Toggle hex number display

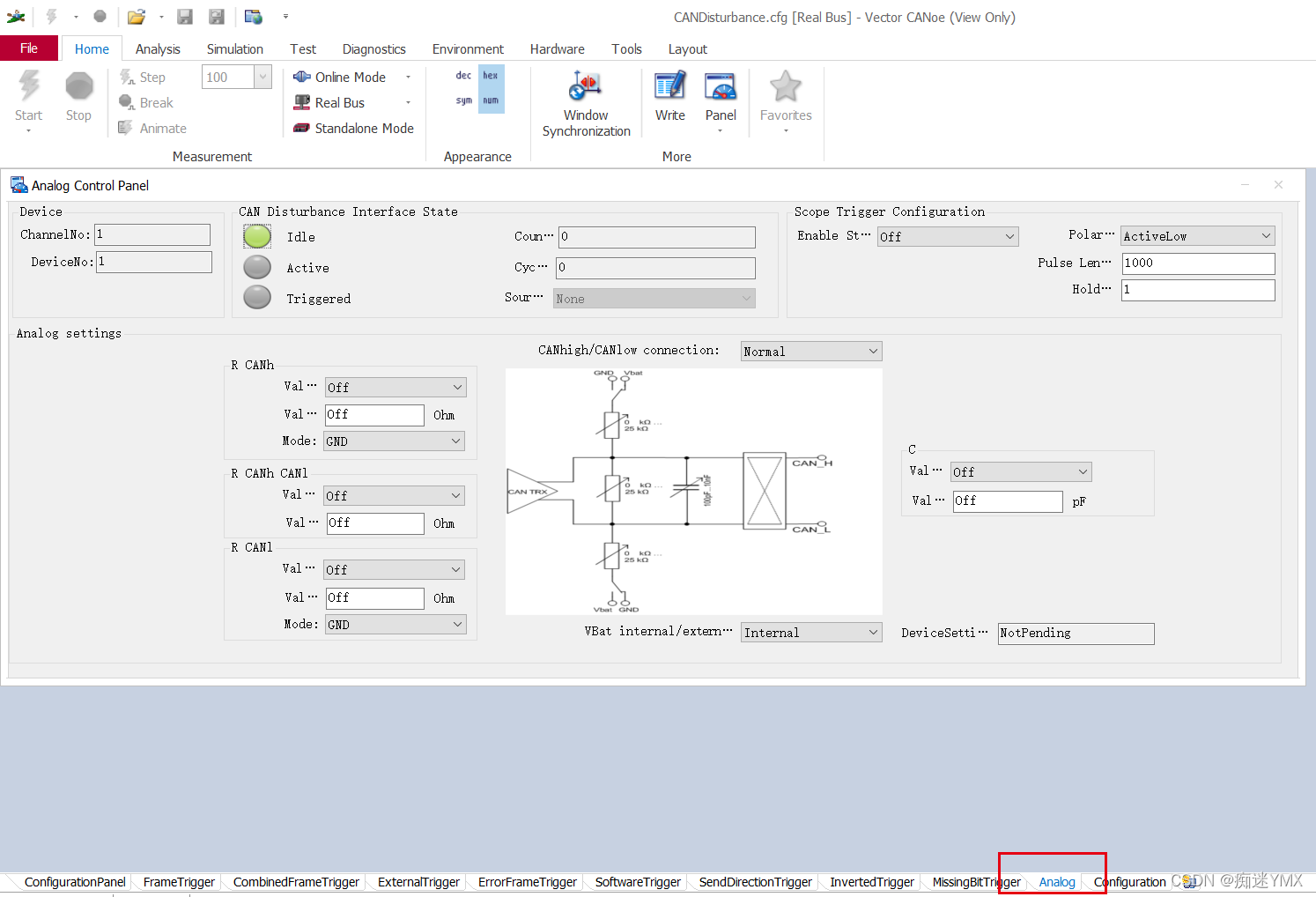(491, 76)
